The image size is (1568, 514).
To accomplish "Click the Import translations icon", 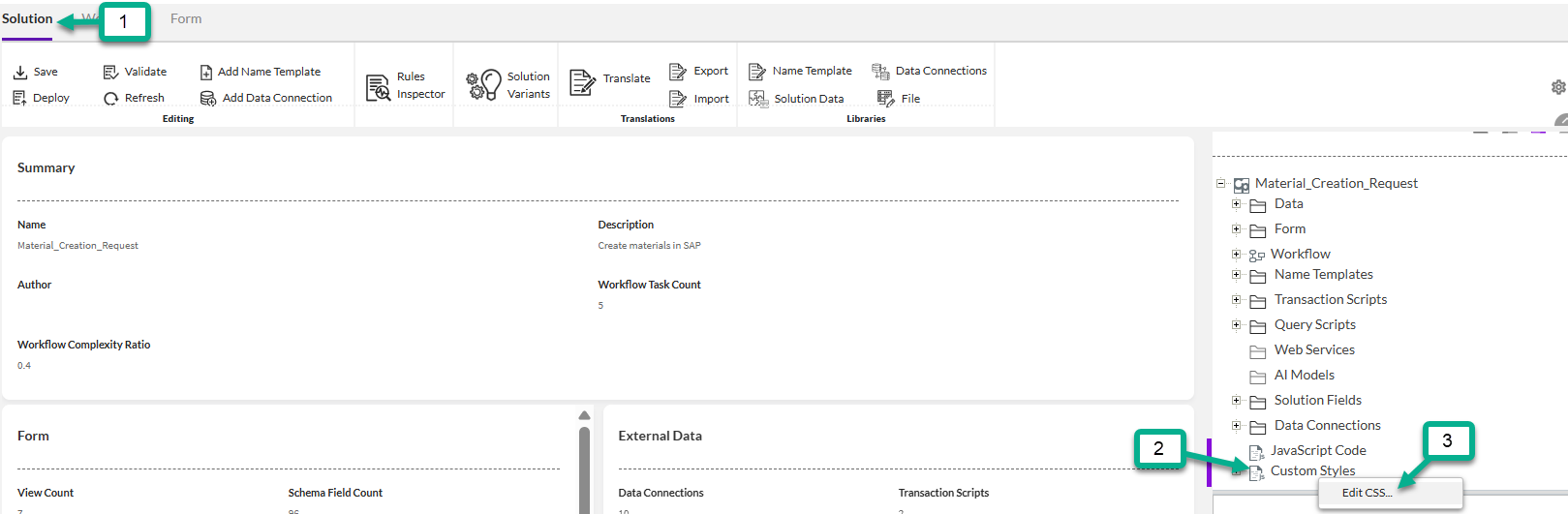I will pyautogui.click(x=678, y=99).
